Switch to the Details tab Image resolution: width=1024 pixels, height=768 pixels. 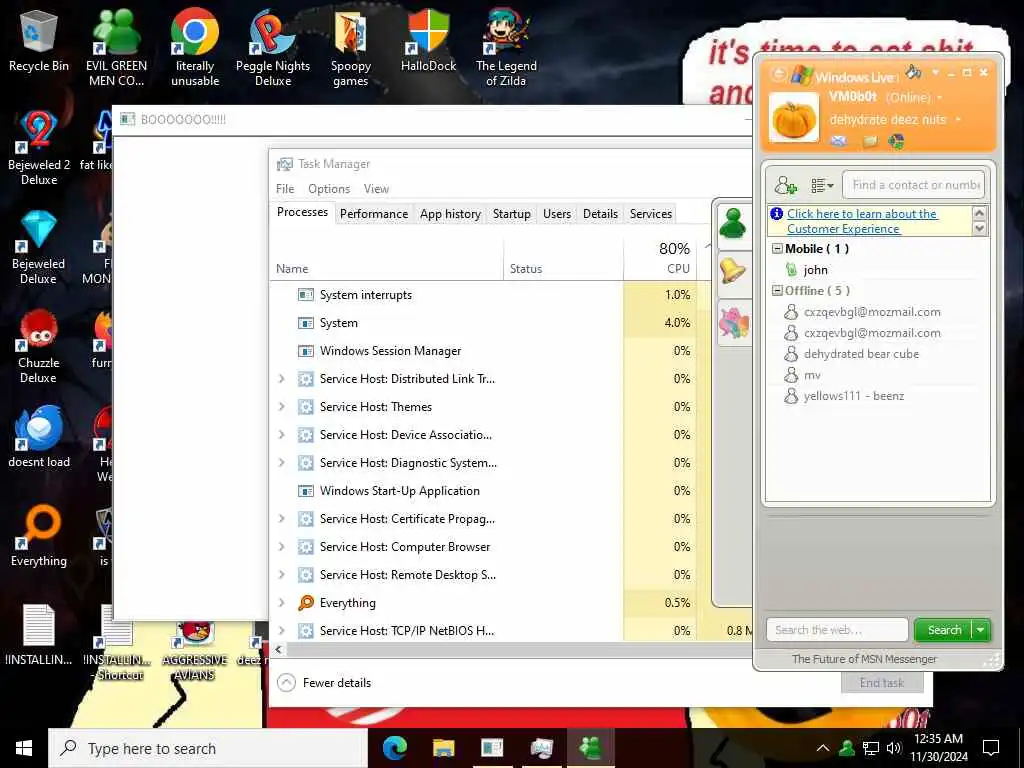point(601,214)
